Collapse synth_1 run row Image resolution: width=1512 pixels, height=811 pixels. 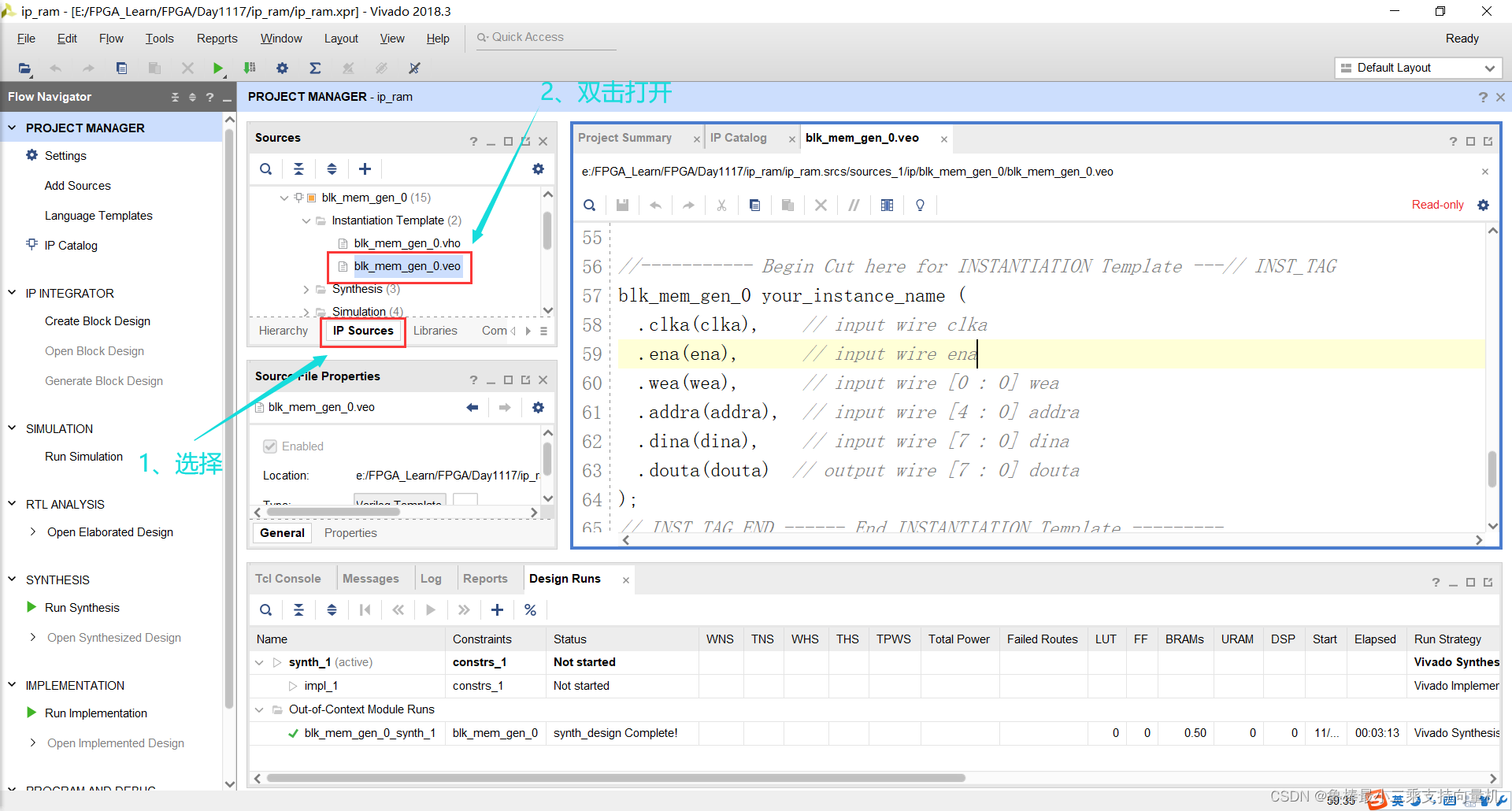click(259, 662)
